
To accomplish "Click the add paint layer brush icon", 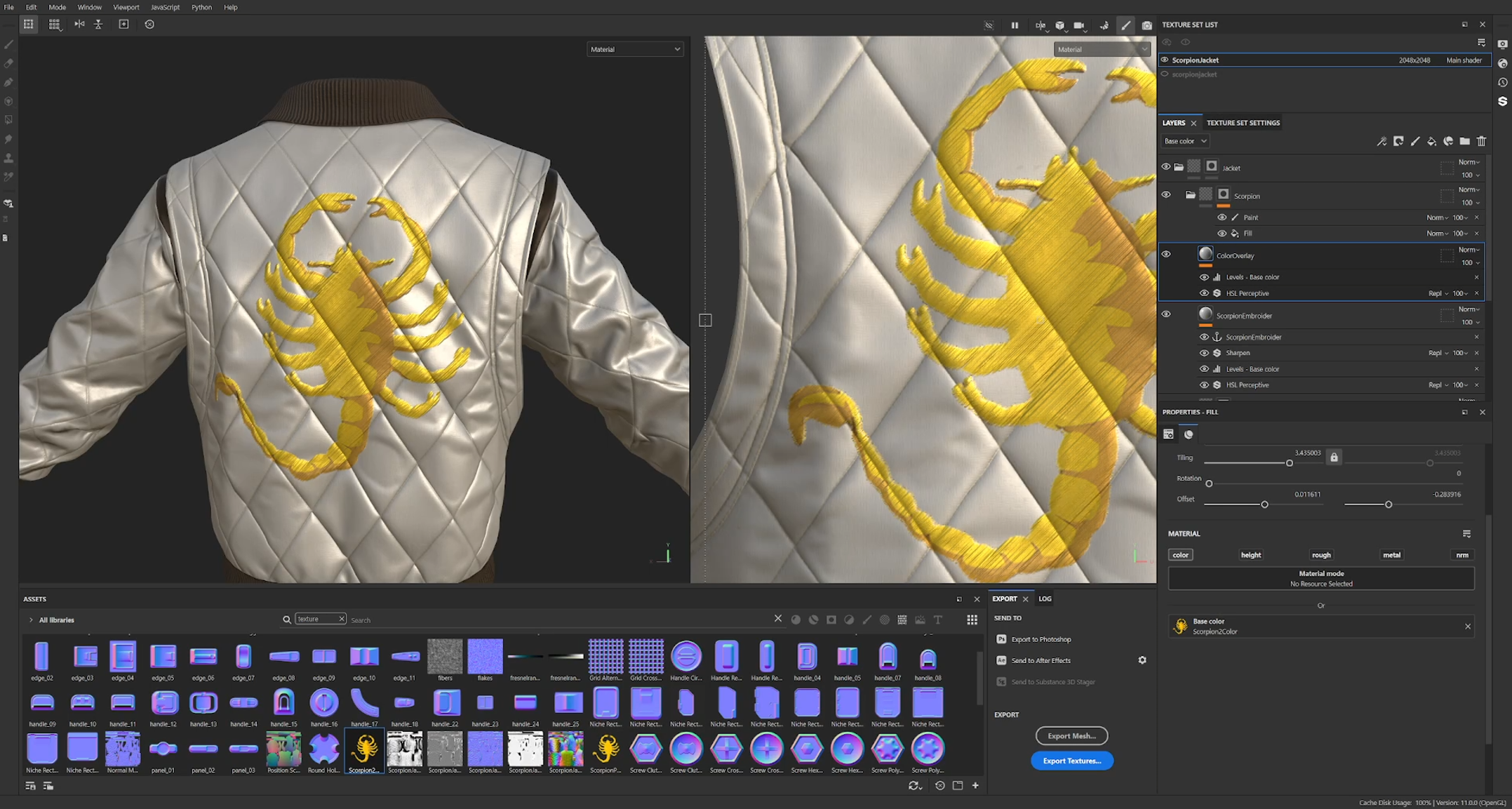I will 1415,142.
